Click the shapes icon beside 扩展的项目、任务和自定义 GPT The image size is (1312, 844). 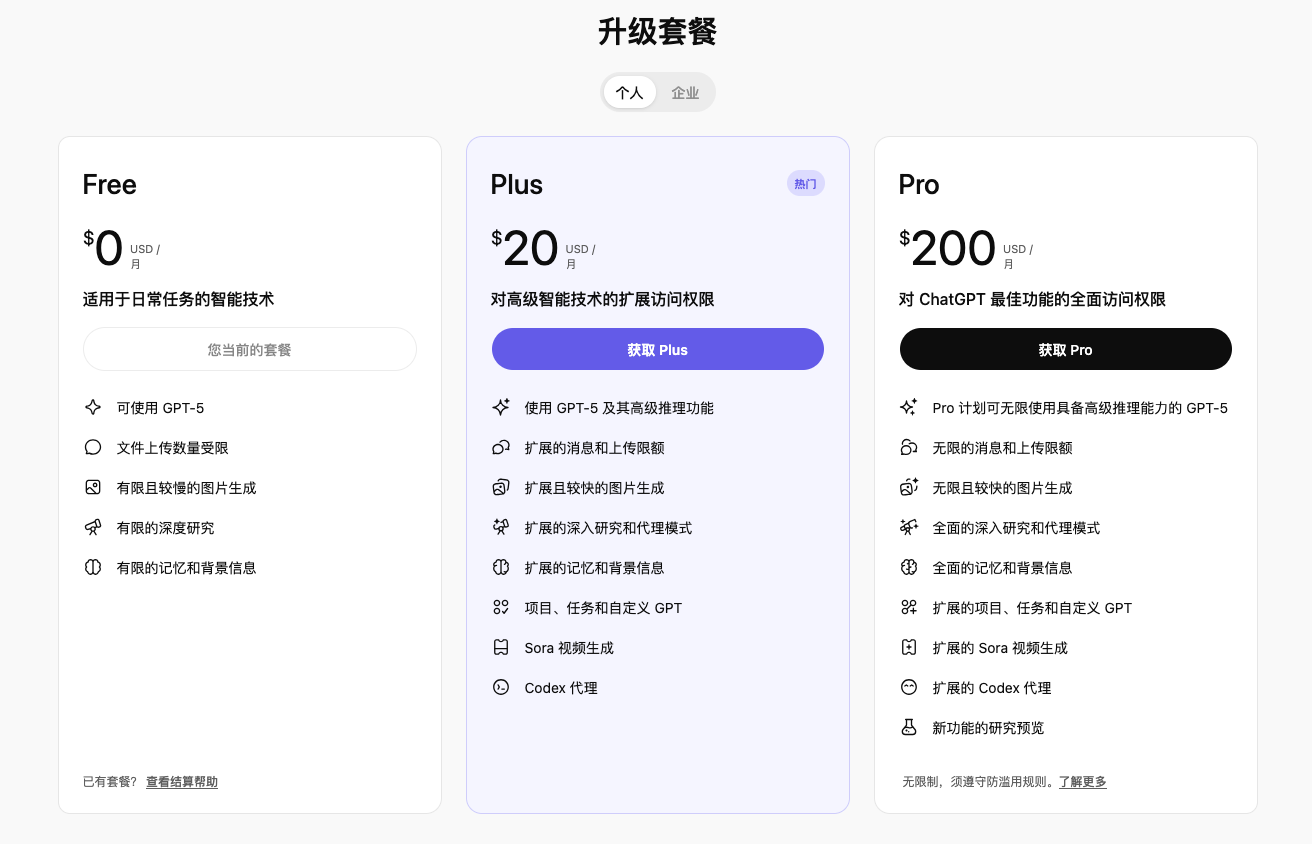909,608
